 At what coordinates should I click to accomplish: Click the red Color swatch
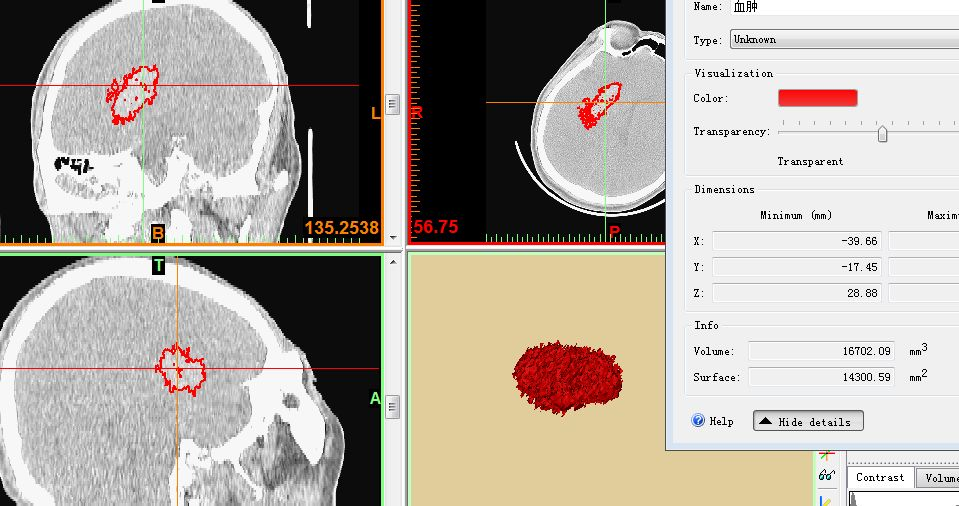pos(817,98)
